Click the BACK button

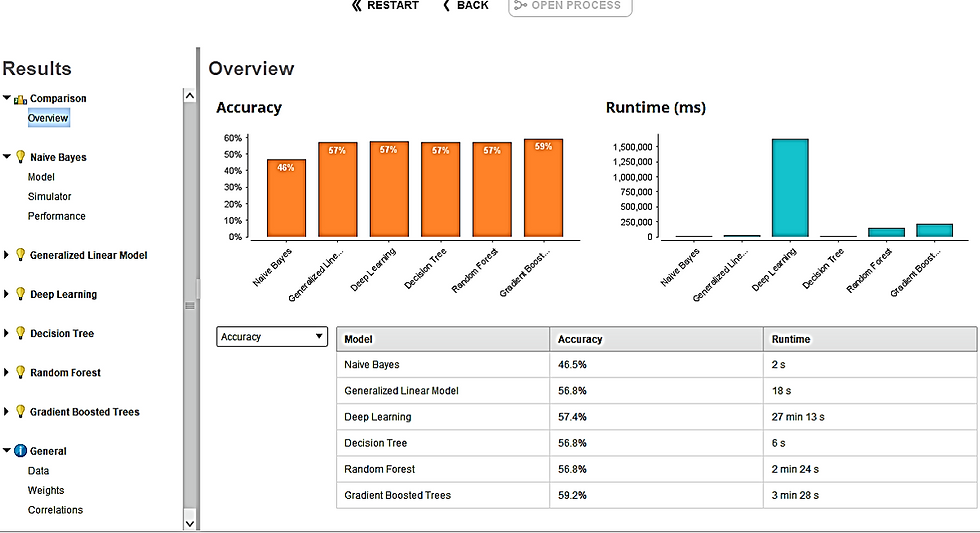[x=466, y=6]
